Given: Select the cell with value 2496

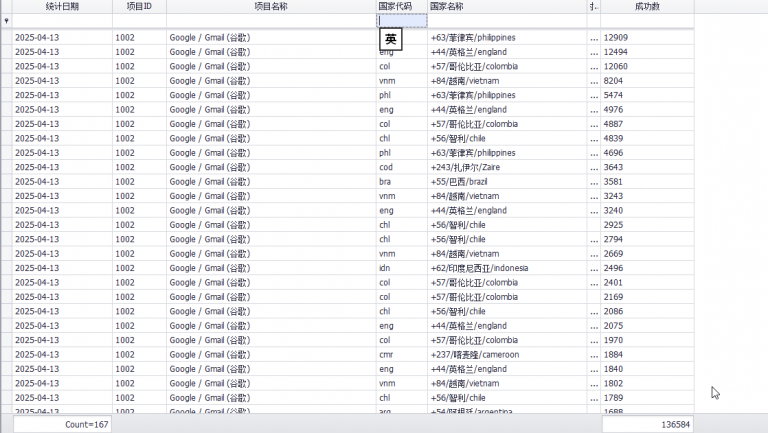Looking at the screenshot, I should (647, 268).
